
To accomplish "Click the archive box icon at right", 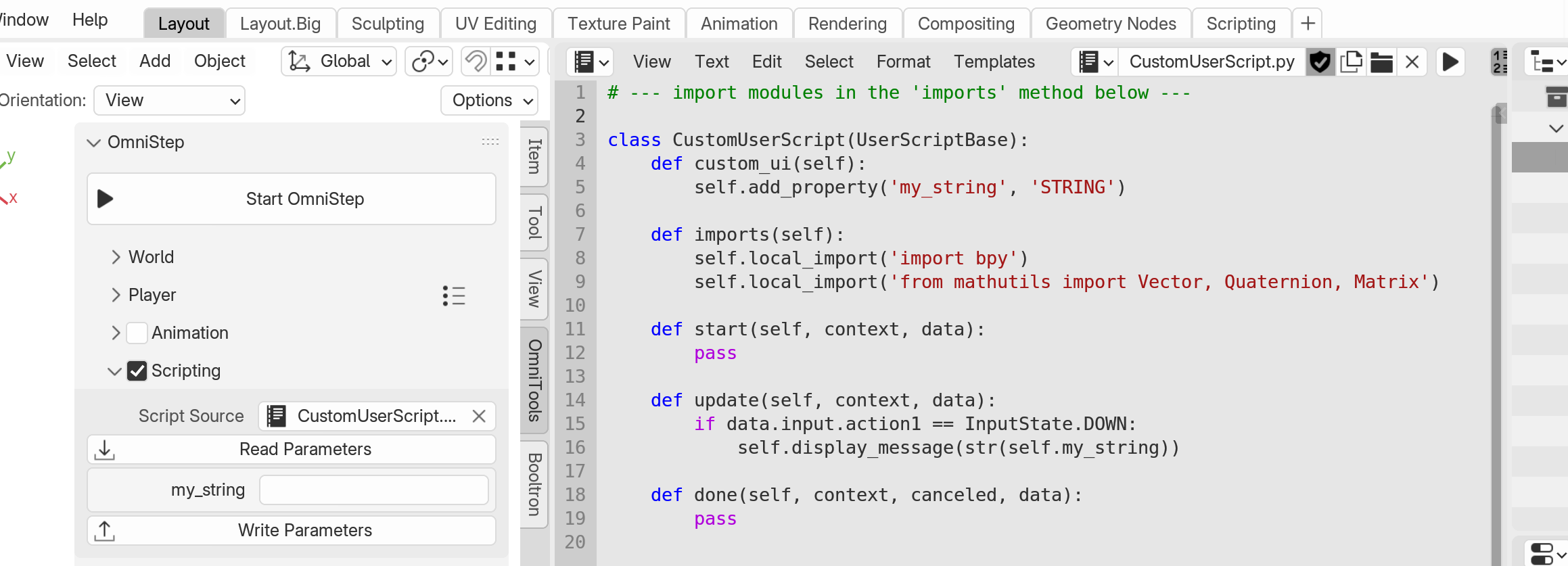I will 1556,97.
